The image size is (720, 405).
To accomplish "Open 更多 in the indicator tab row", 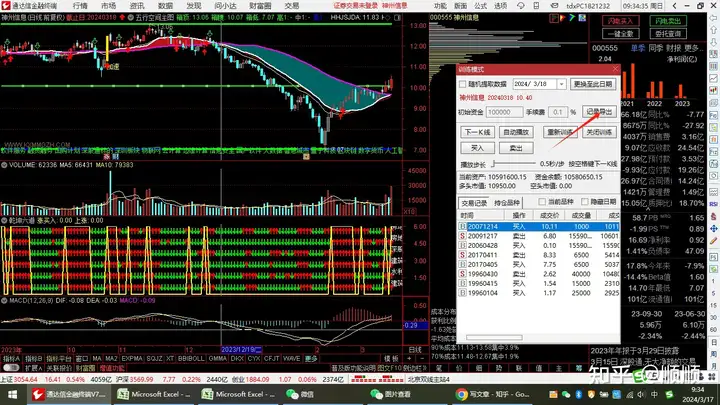I will tap(311, 359).
